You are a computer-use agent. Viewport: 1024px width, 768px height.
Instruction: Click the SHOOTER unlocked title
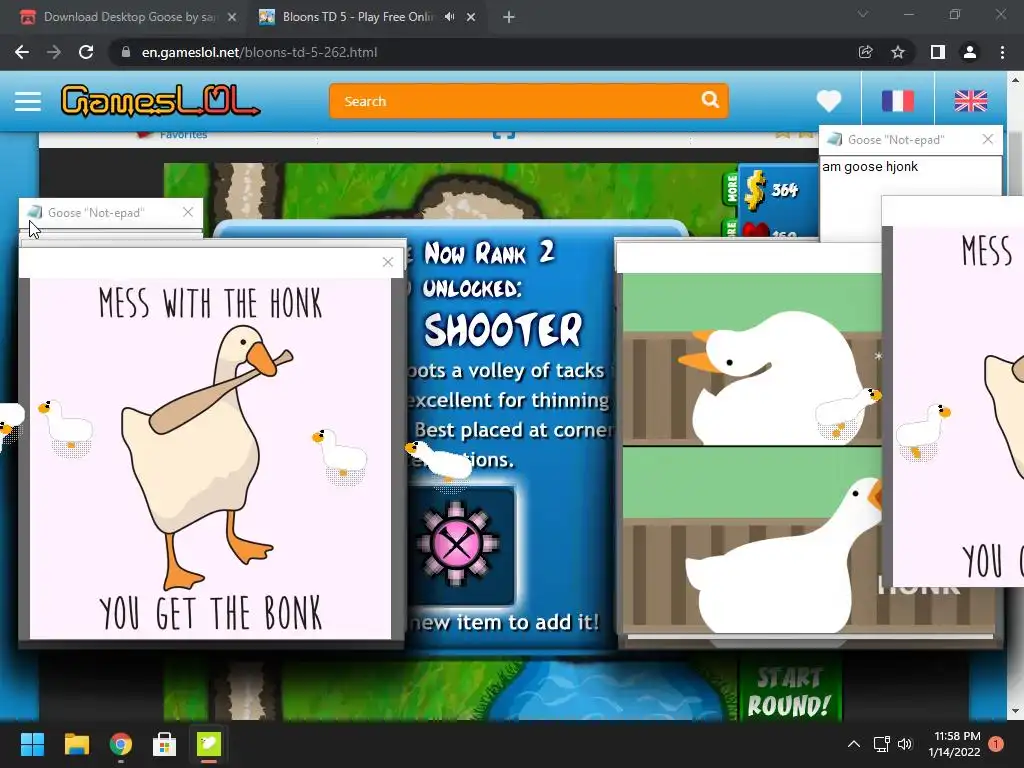tap(502, 328)
